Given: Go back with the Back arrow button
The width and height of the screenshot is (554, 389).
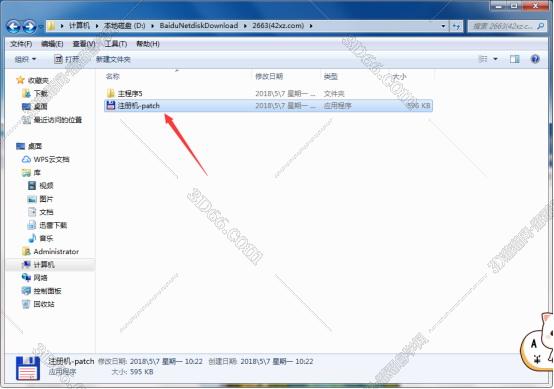Looking at the screenshot, I should pos(13,26).
